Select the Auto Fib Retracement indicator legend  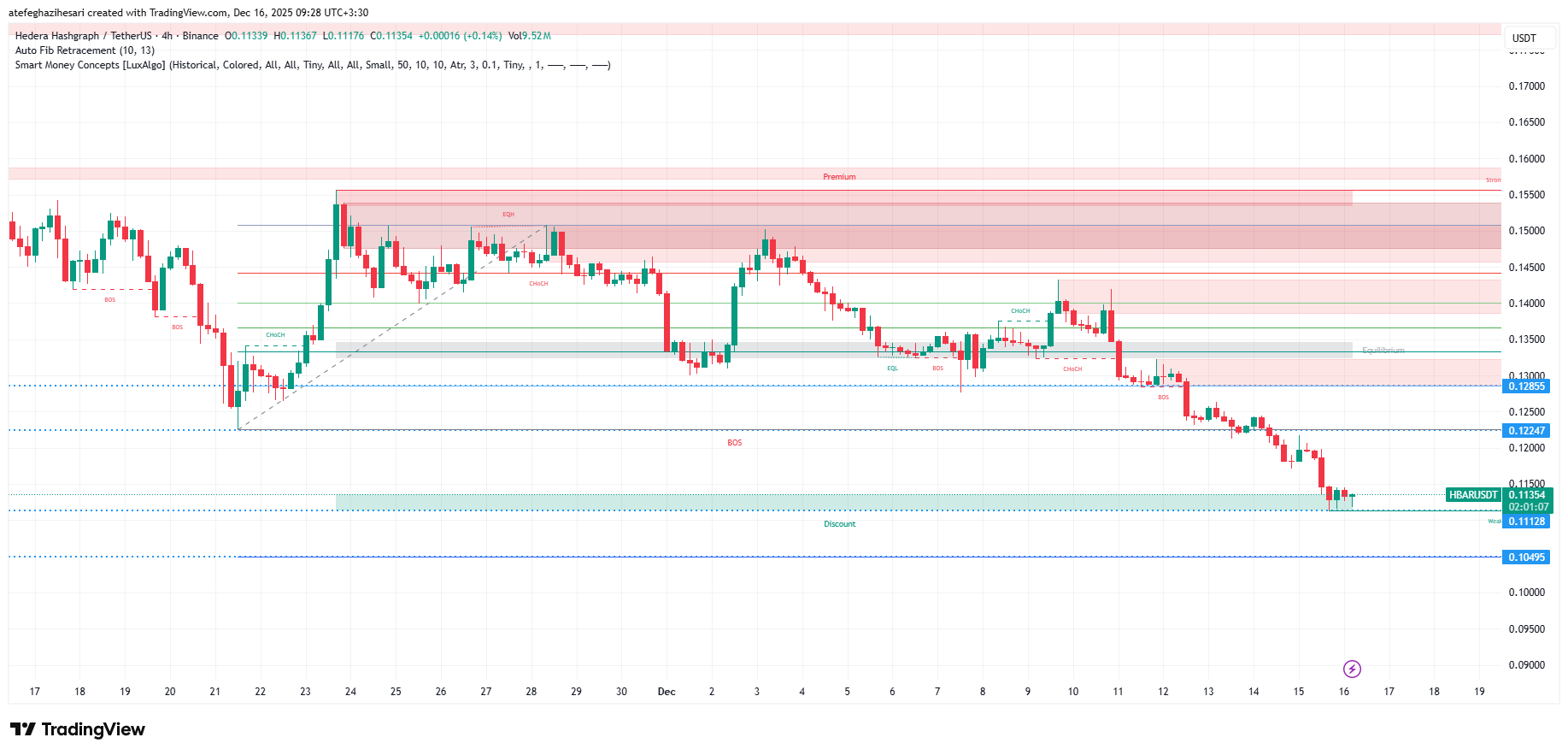pyautogui.click(x=85, y=50)
